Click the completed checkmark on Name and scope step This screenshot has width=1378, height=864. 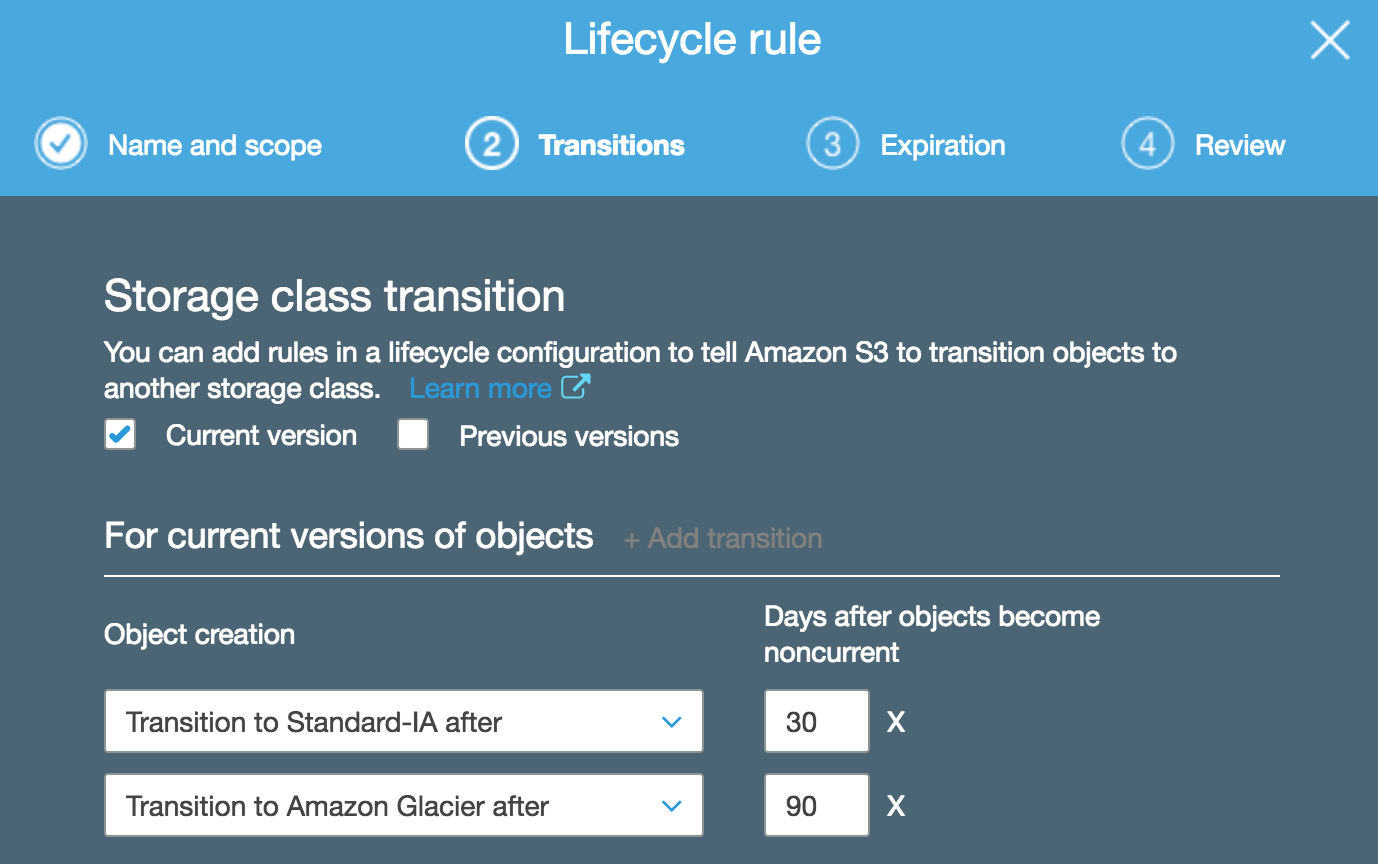[x=60, y=143]
